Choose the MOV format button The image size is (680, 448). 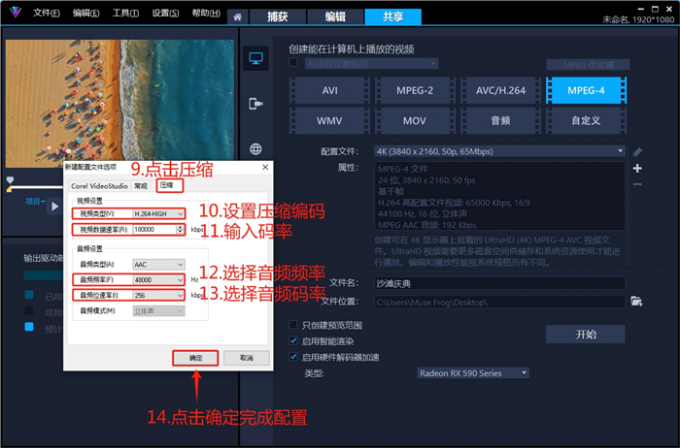(x=415, y=121)
